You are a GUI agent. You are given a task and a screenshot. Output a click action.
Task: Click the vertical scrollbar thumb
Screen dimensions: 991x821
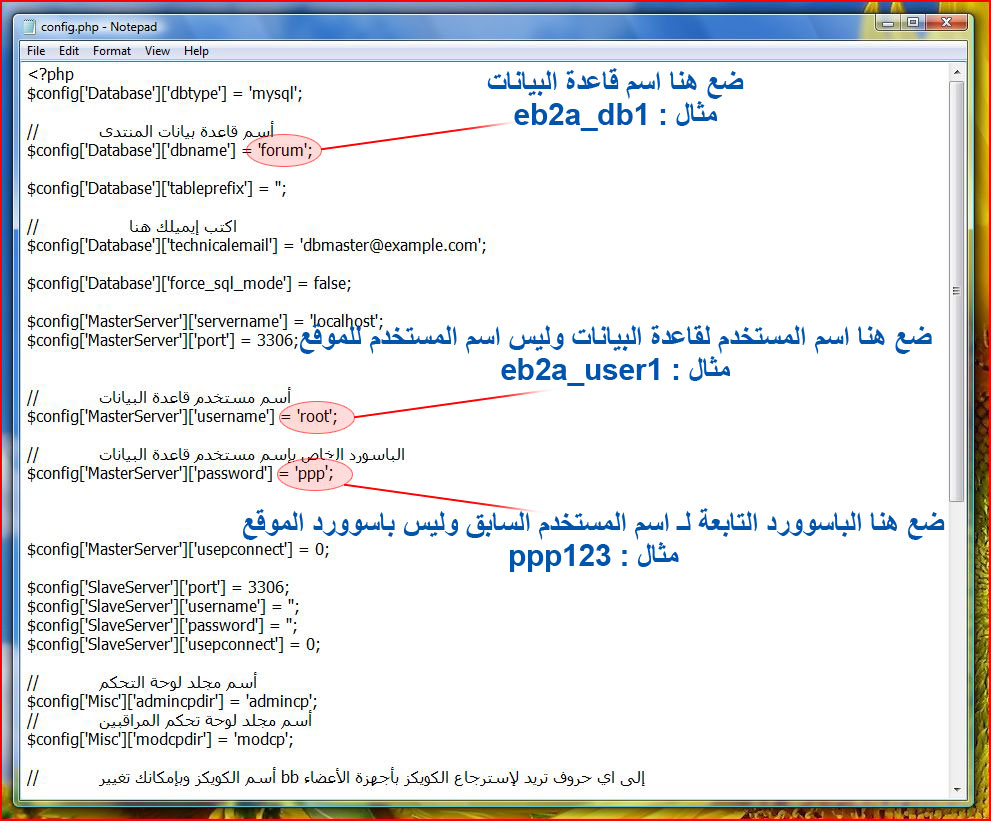957,290
